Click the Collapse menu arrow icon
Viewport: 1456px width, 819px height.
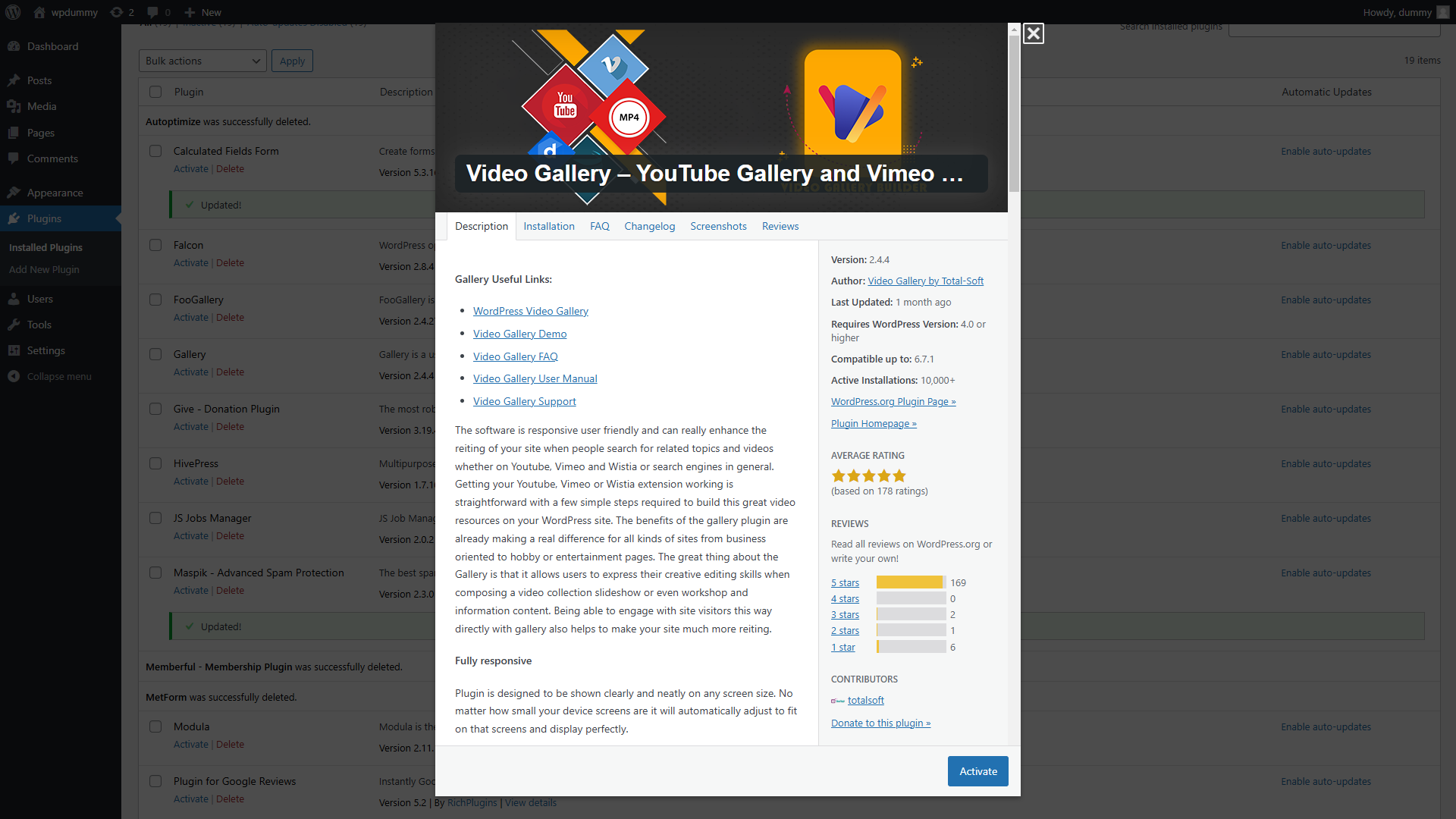point(14,376)
